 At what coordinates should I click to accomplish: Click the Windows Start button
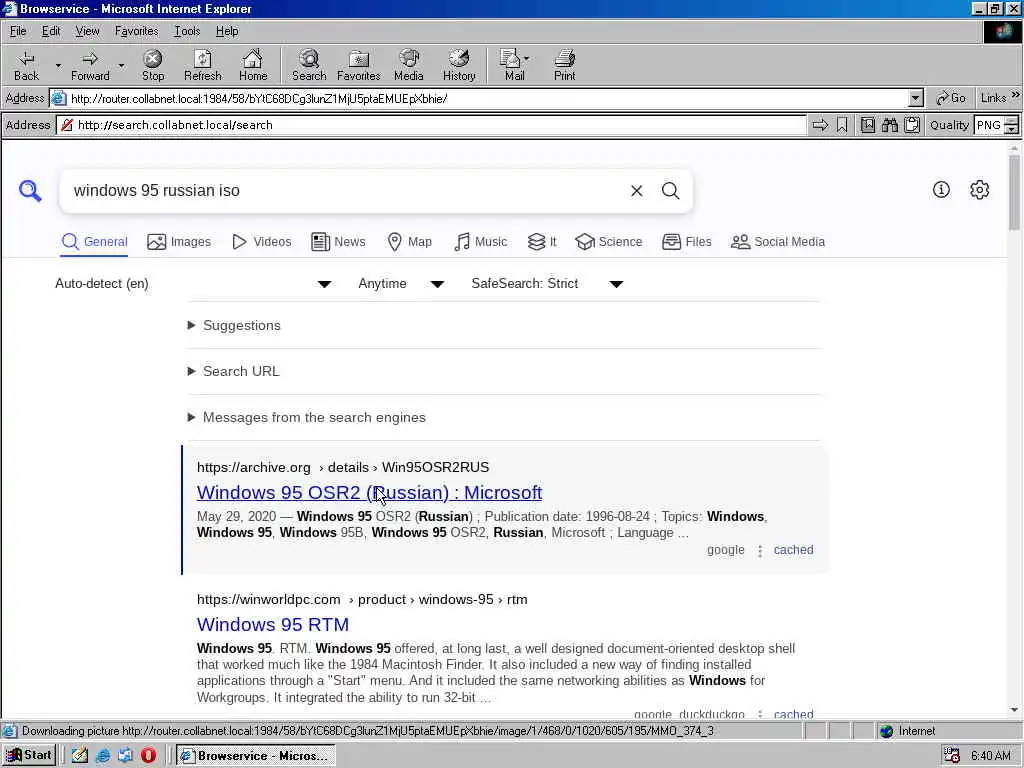point(29,755)
